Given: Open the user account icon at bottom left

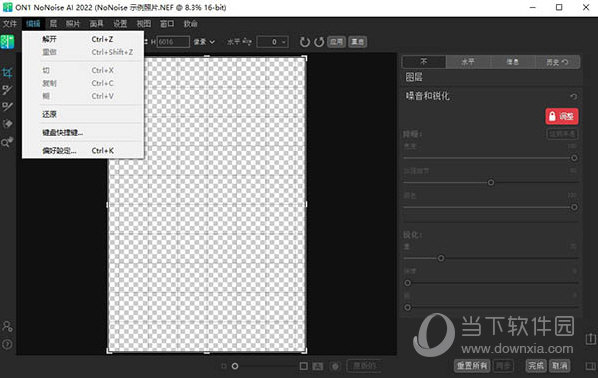Looking at the screenshot, I should [x=7, y=326].
